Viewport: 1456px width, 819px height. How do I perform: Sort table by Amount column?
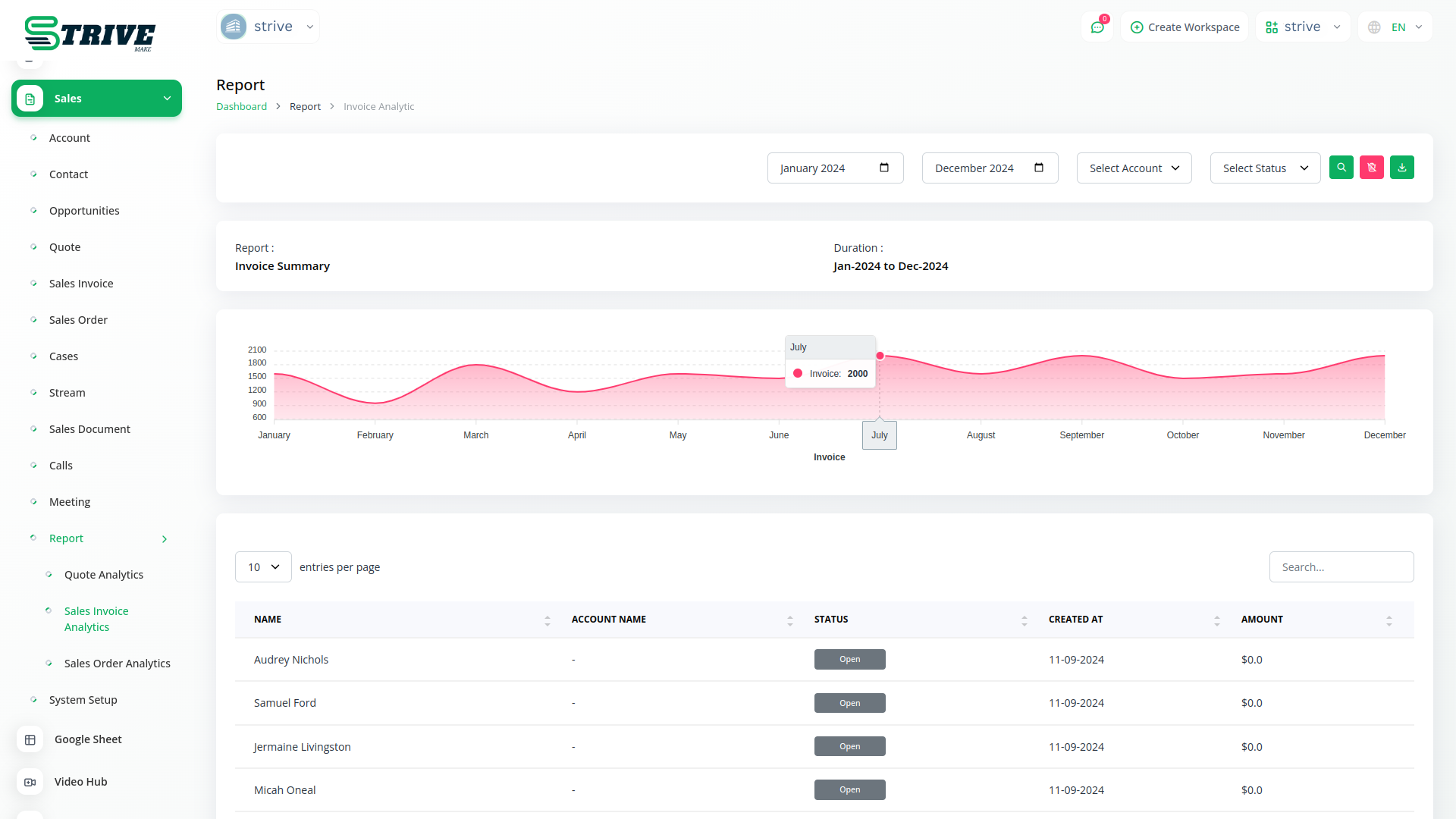click(1389, 620)
